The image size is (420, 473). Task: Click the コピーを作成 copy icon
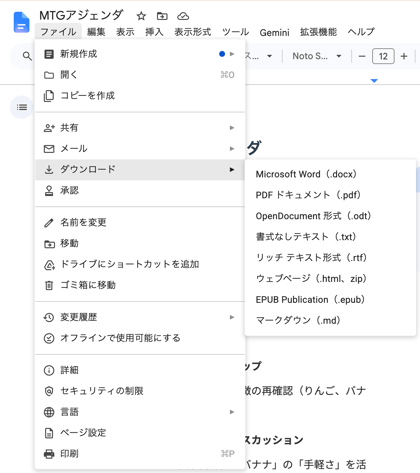pyautogui.click(x=49, y=96)
